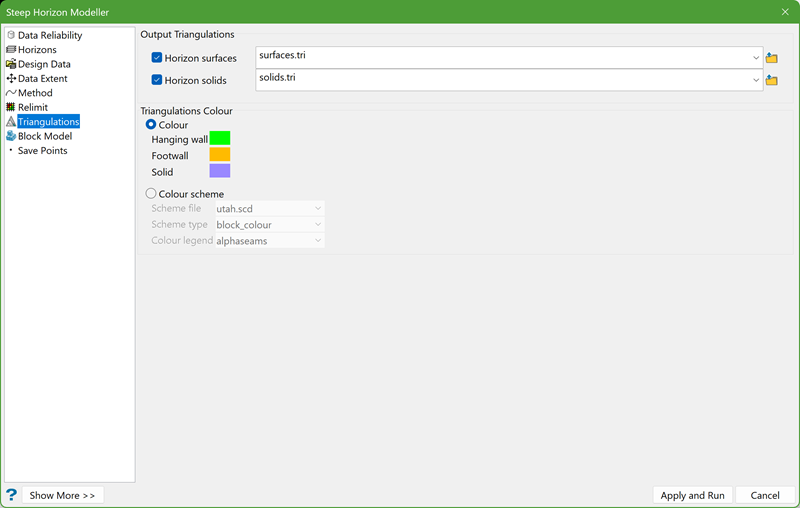Image resolution: width=800 pixels, height=508 pixels.
Task: Change the green Hanging wall colour swatch
Action: point(220,138)
